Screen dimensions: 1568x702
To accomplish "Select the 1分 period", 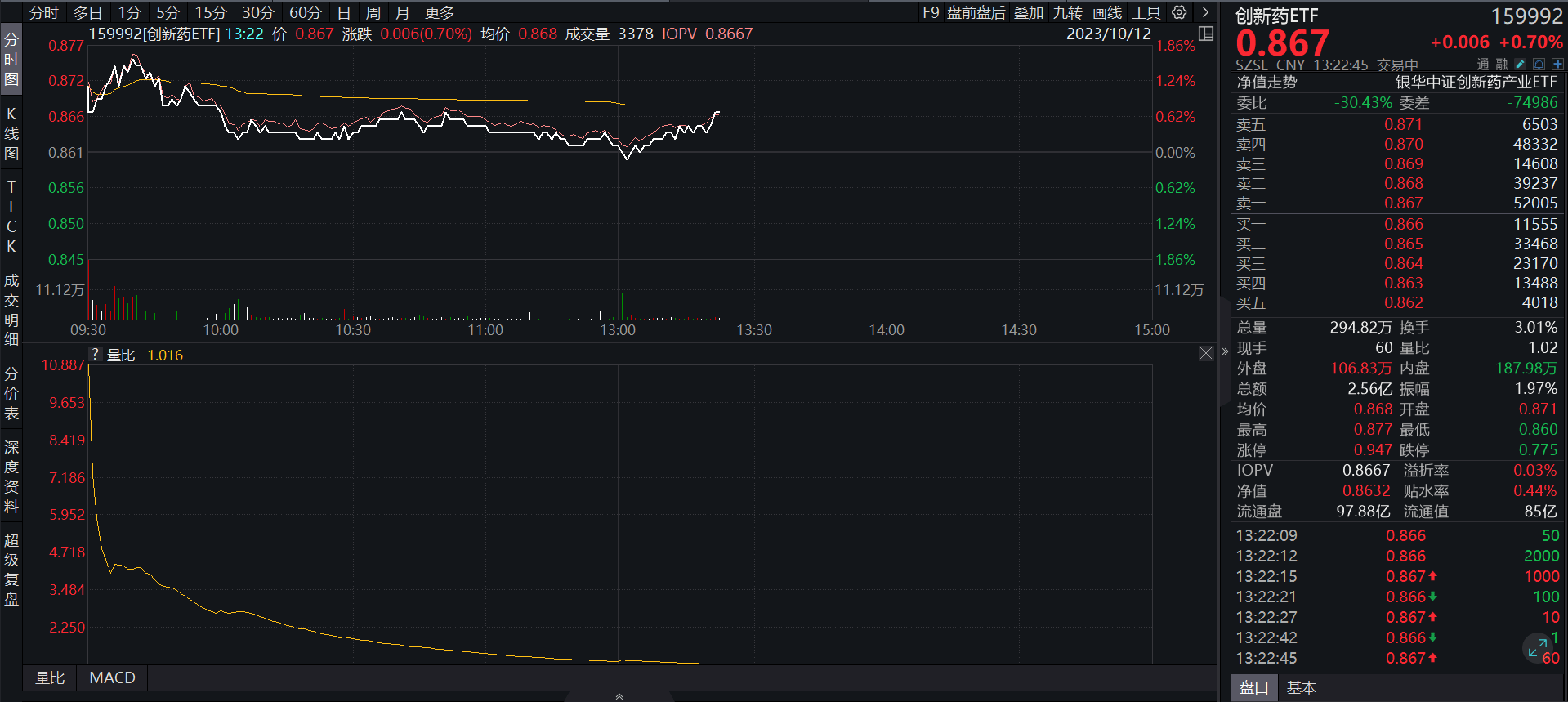I will 130,12.
